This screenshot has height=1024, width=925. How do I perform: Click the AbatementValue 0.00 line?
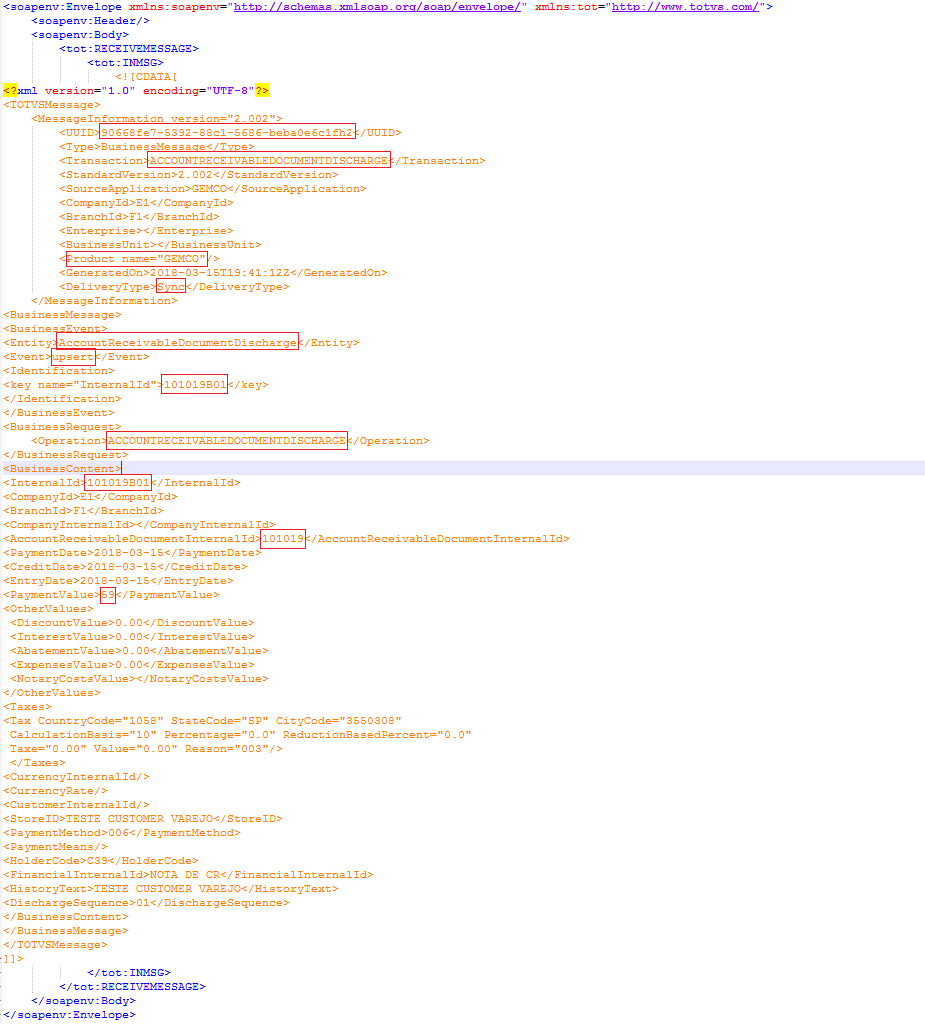[139, 651]
